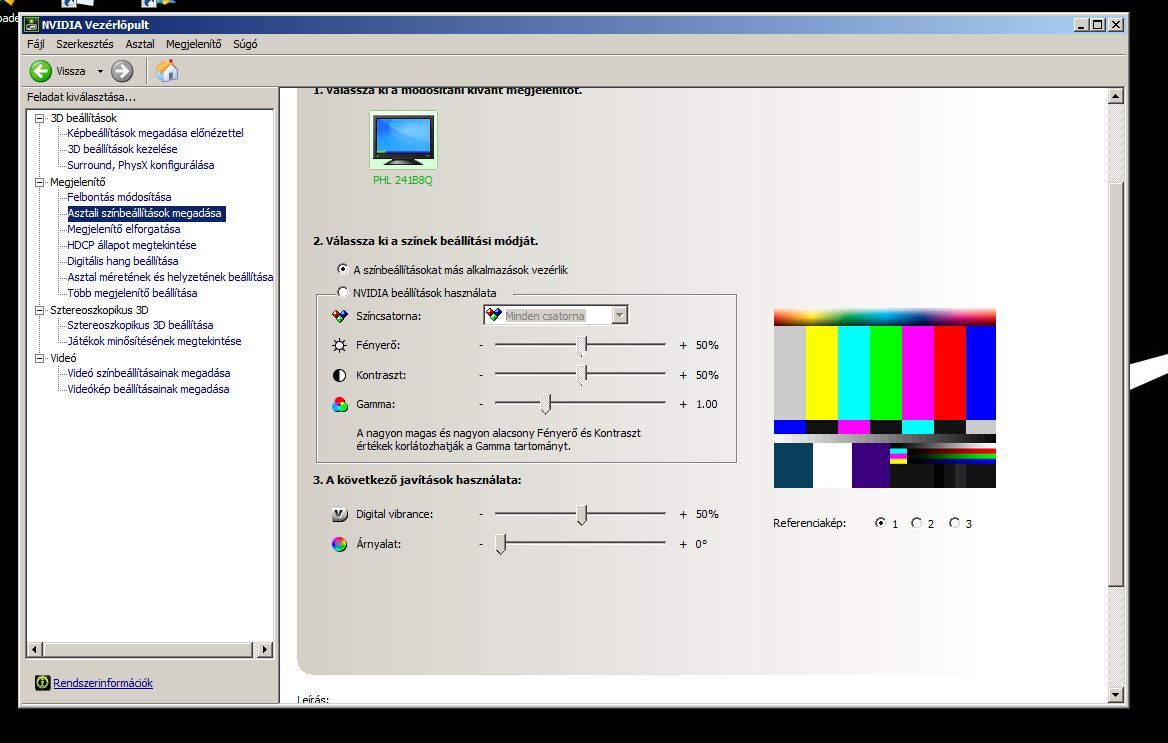This screenshot has height=743, width=1168.
Task: Open Felbontás módosítása
Action: pyautogui.click(x=119, y=197)
